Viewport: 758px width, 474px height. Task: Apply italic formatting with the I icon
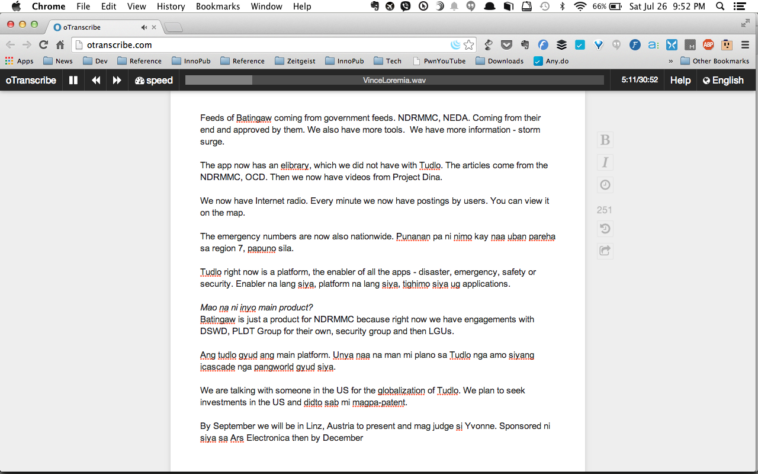(605, 162)
